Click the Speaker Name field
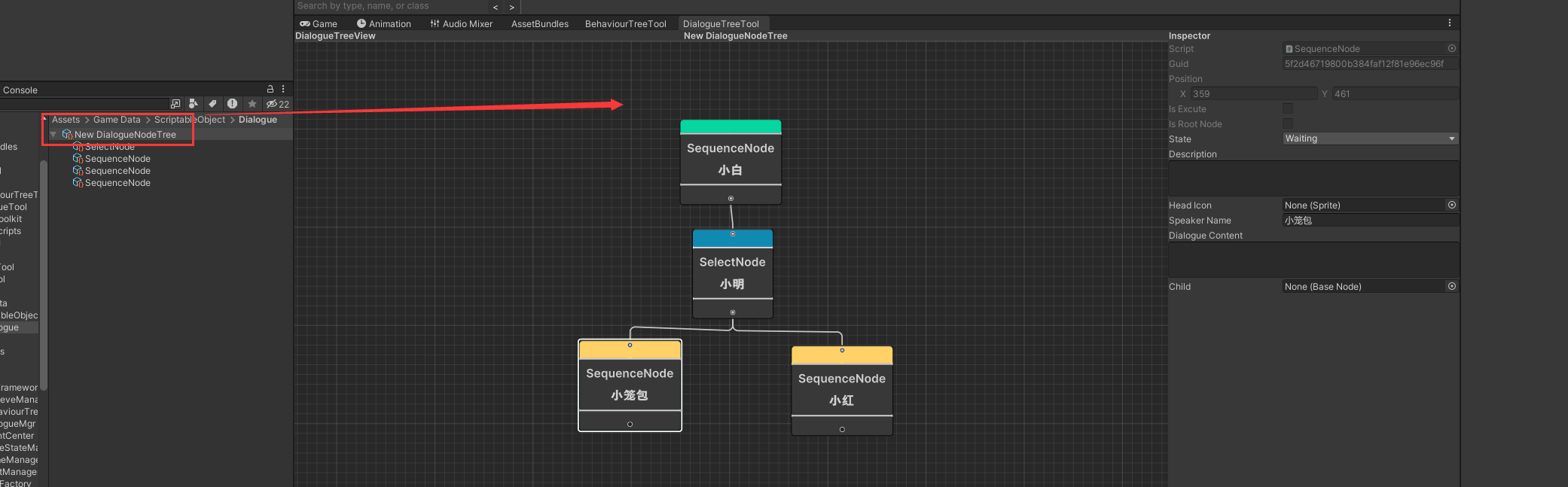Image resolution: width=1568 pixels, height=487 pixels. coord(1371,221)
